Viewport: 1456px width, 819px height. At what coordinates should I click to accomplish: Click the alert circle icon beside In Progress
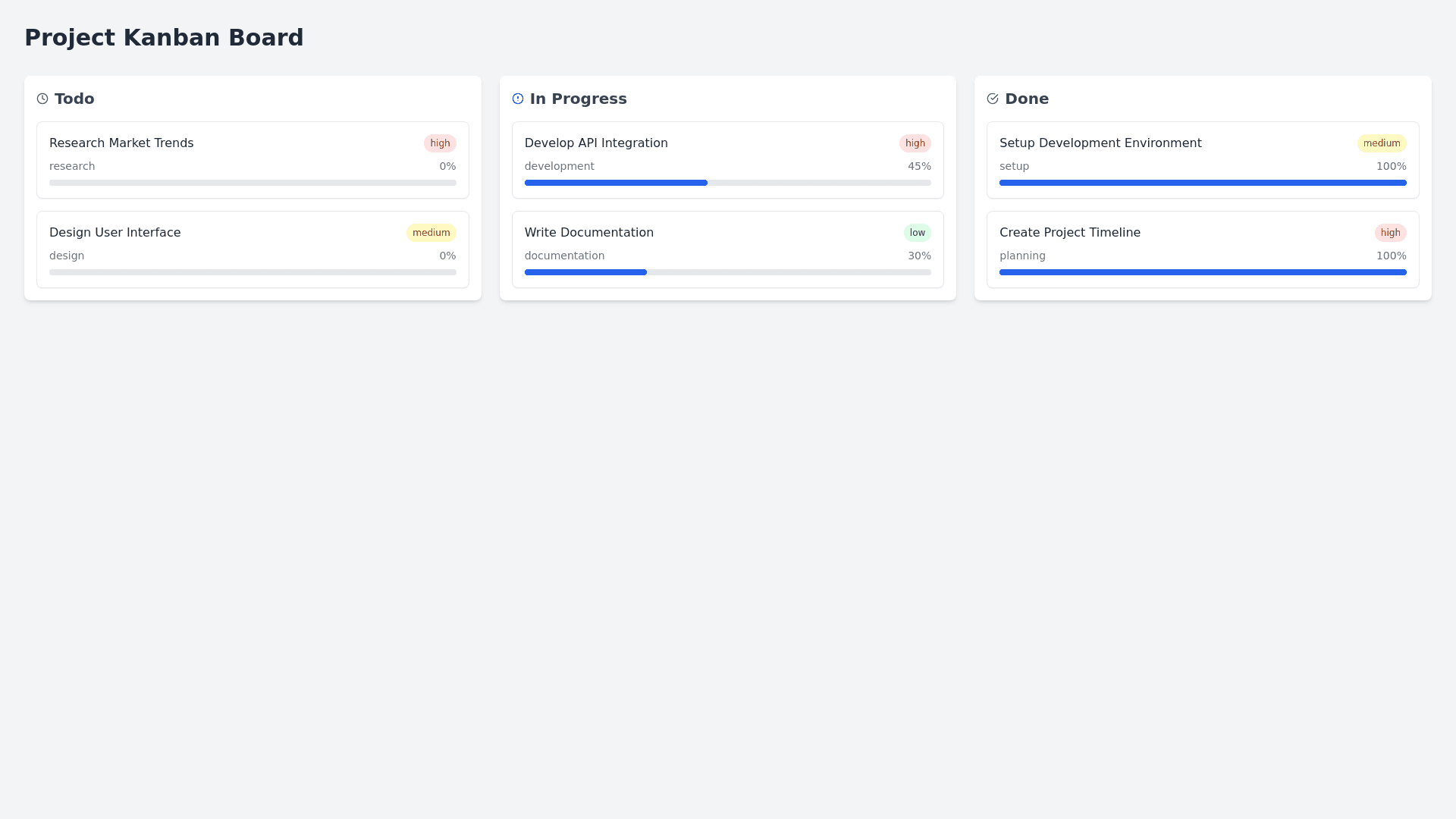pyautogui.click(x=518, y=99)
